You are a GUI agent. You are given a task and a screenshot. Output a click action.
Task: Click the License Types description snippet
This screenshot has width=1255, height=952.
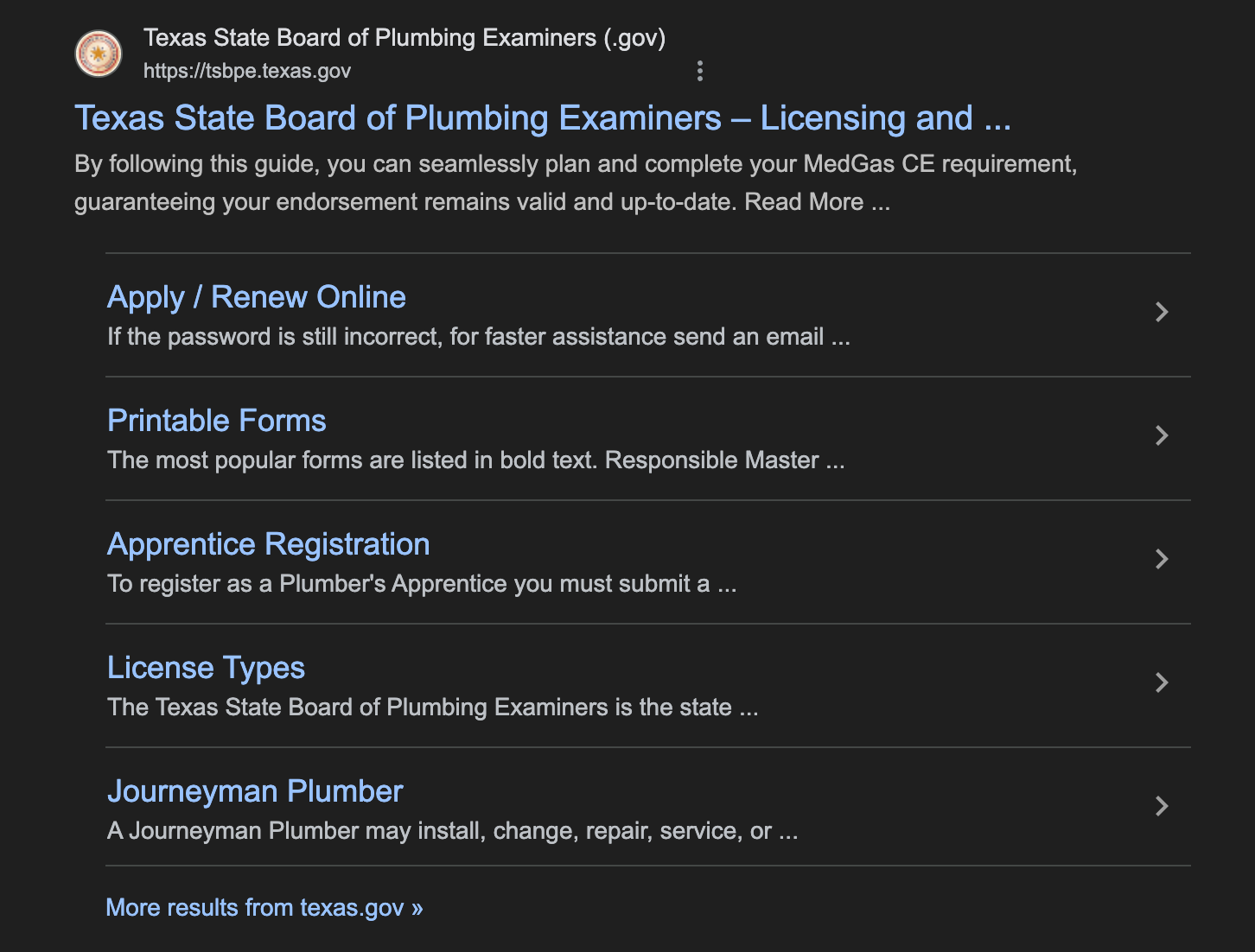432,707
